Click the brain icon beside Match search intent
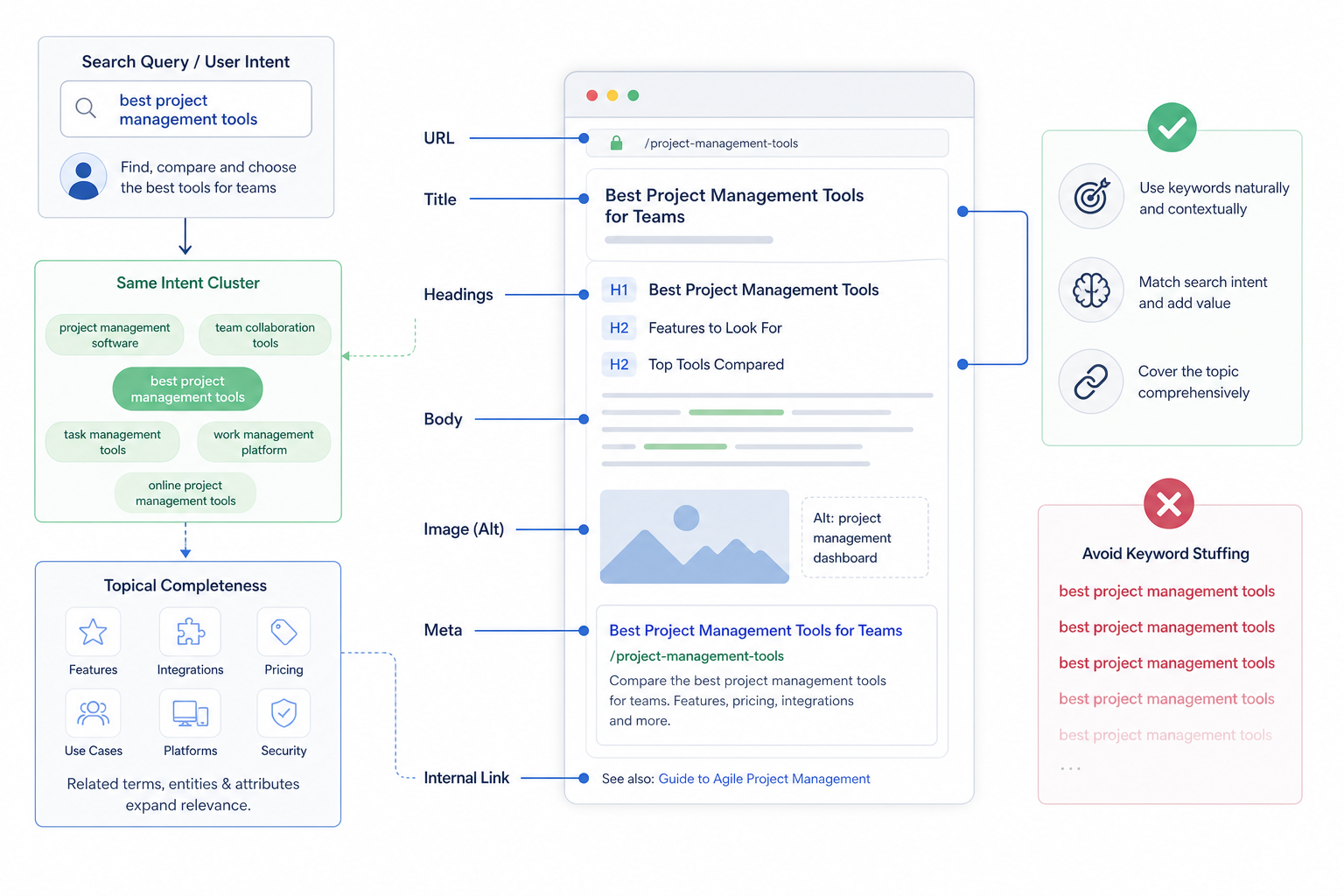The image size is (1344, 896). point(1091,290)
